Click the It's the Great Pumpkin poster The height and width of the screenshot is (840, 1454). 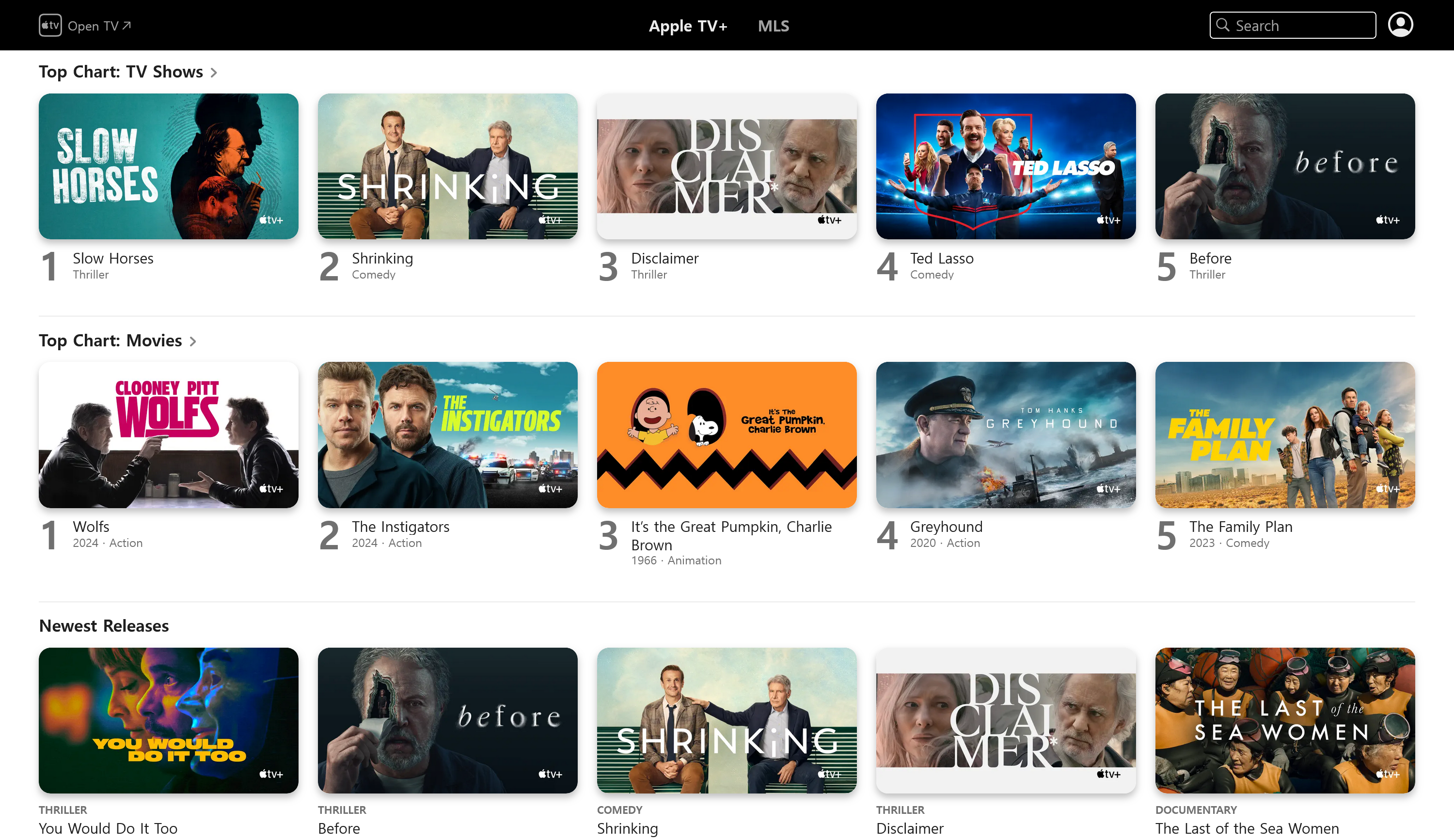pos(727,434)
